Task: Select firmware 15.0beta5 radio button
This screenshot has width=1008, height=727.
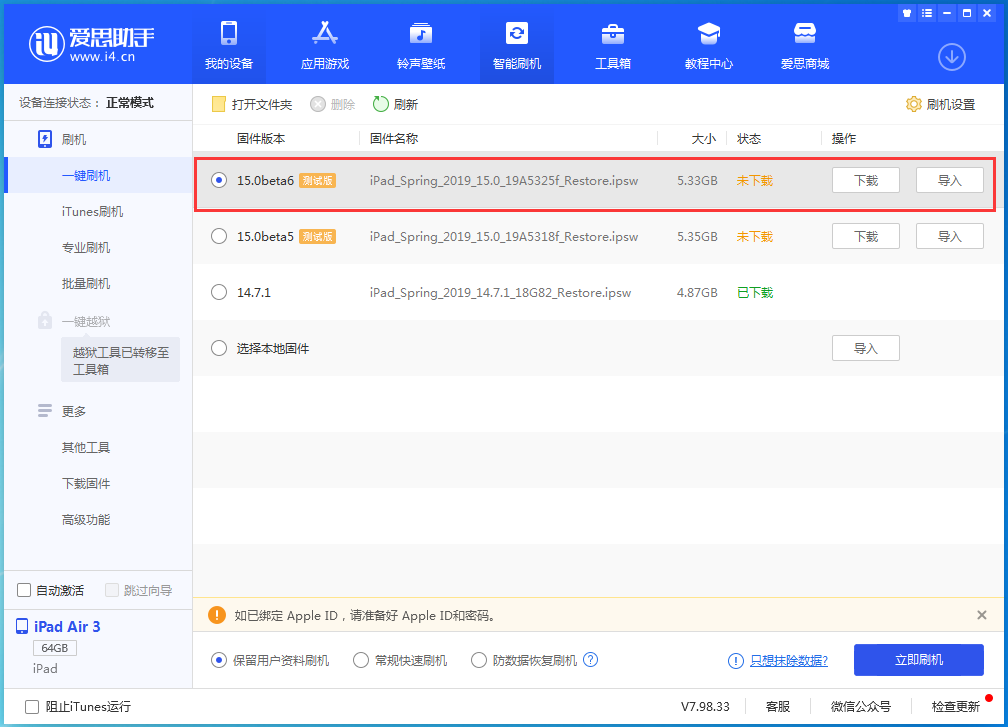Action: [219, 237]
